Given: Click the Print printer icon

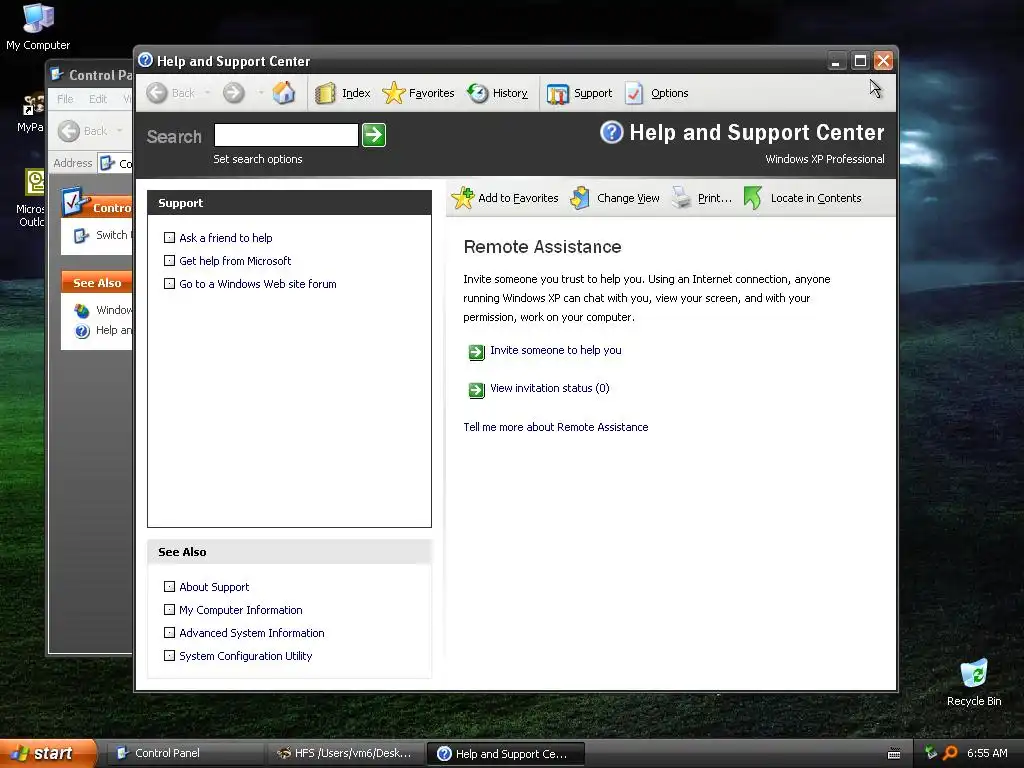Looking at the screenshot, I should (x=681, y=197).
